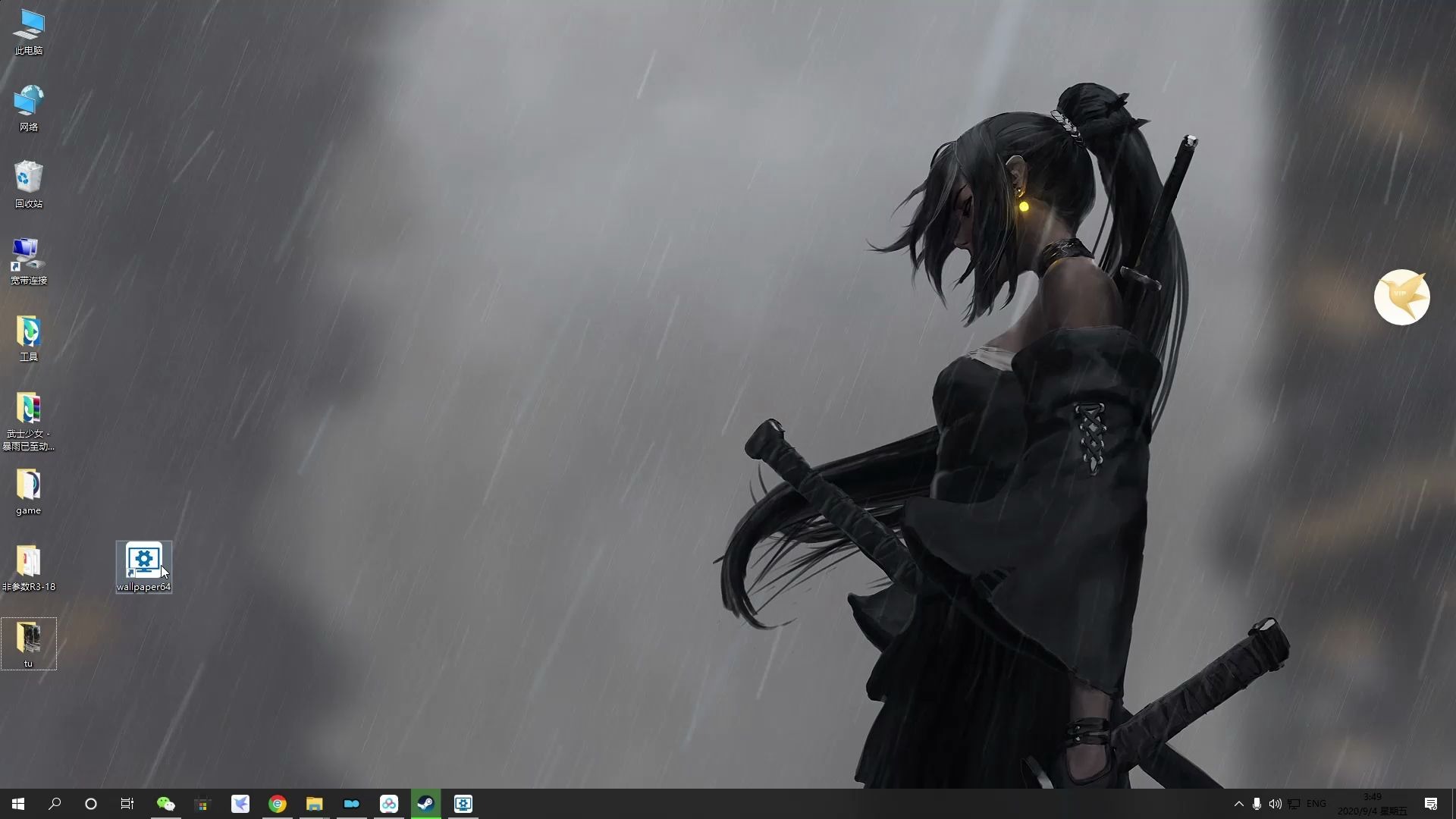Open File Explorer from taskbar
This screenshot has height=819, width=1456.
[x=315, y=804]
